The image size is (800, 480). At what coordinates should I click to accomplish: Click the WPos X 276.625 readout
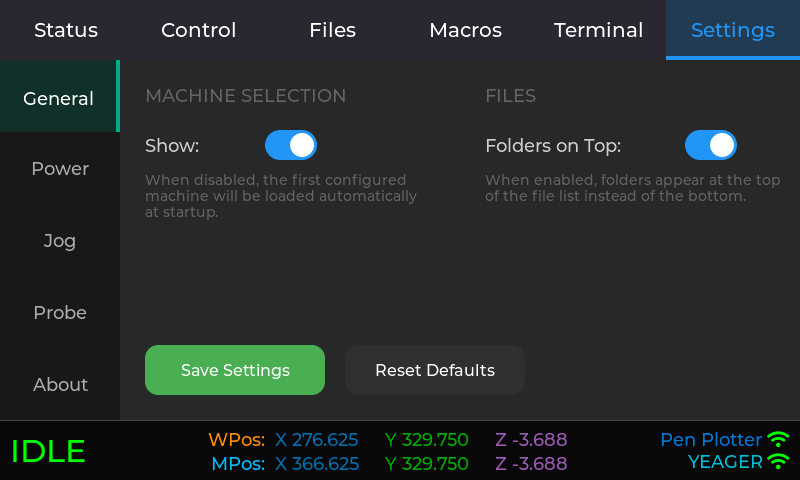[x=316, y=440]
